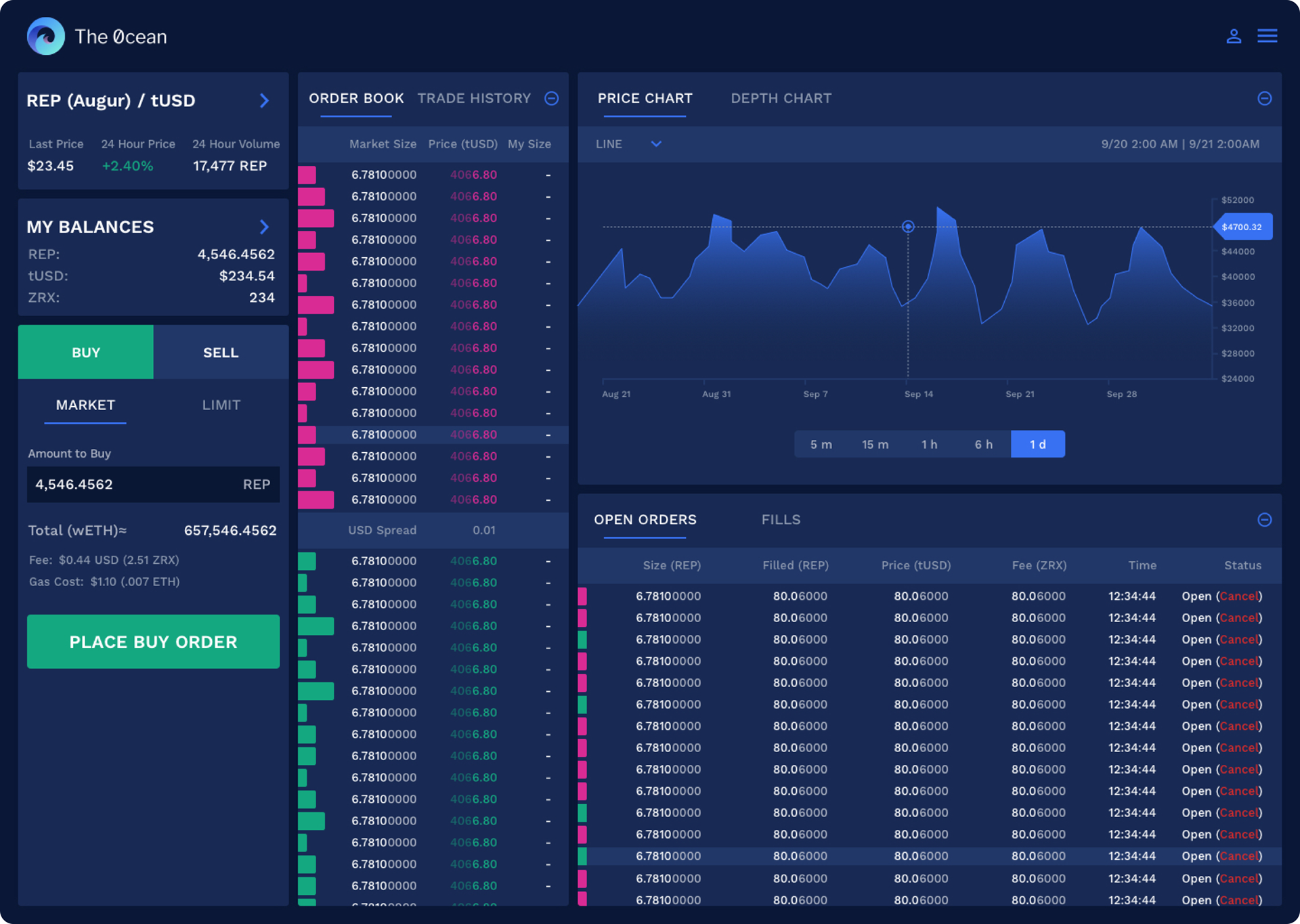
Task: Expand My Balances details arrow
Action: (x=264, y=227)
